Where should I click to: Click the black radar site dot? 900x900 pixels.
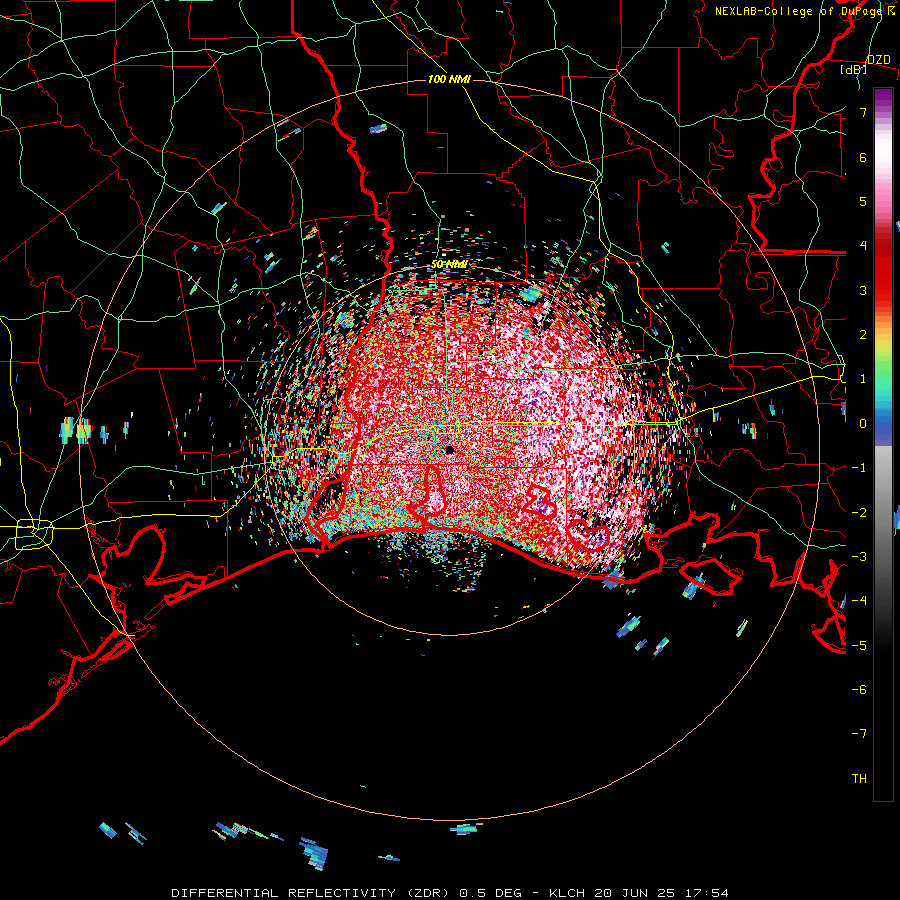click(x=449, y=450)
